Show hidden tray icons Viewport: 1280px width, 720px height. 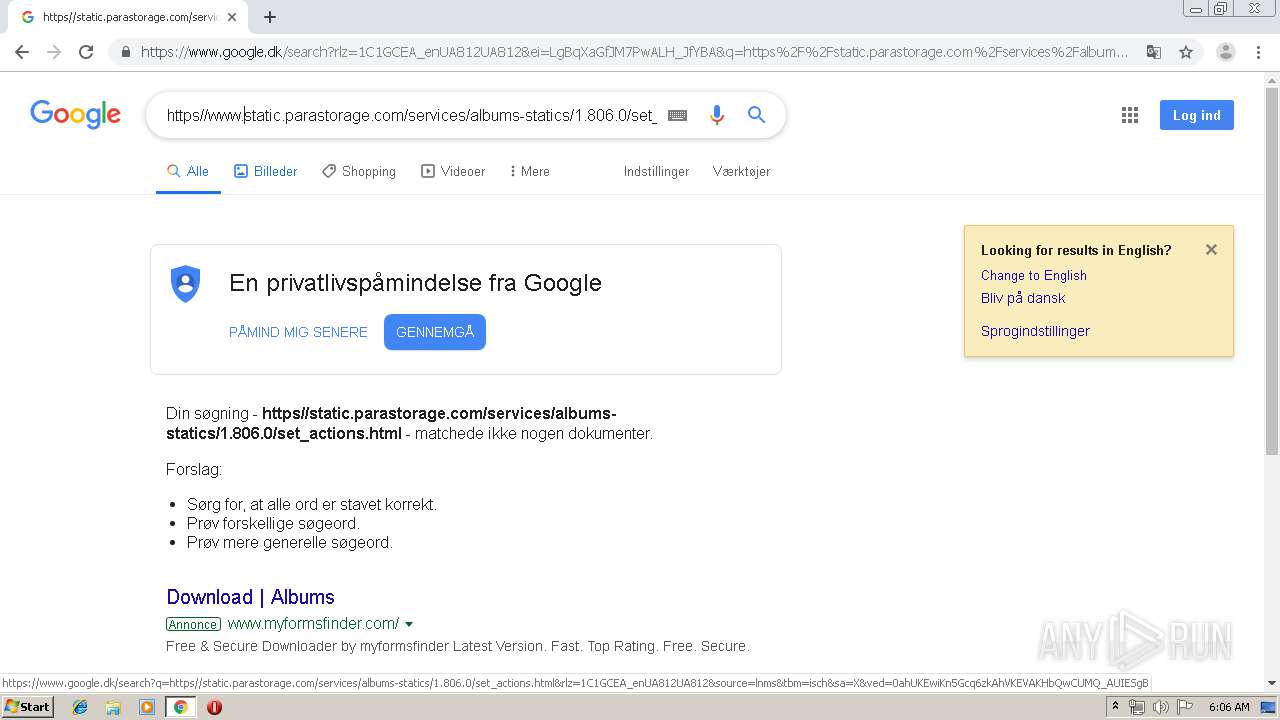tap(1115, 707)
